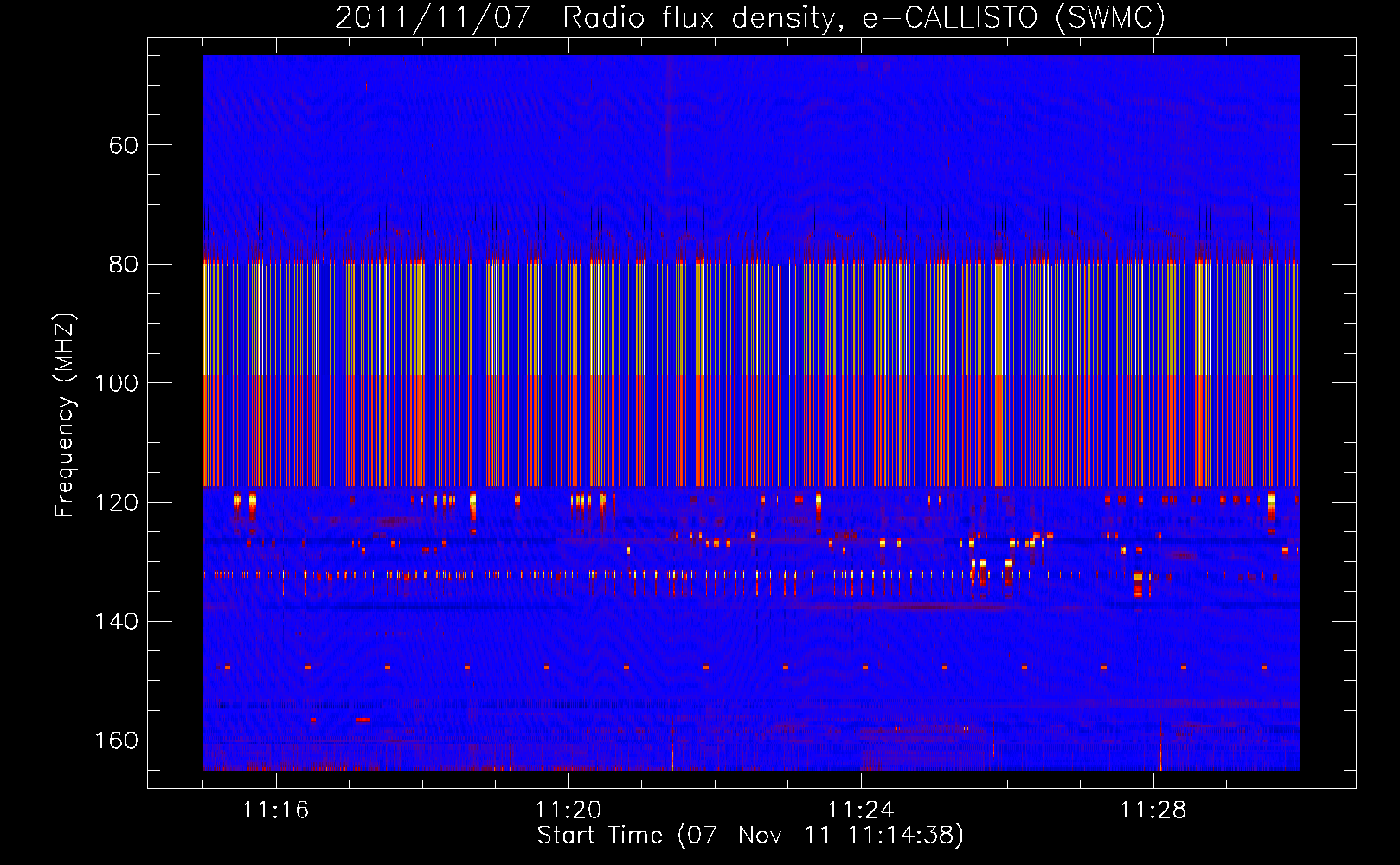Click the 'Start Time (07-Nov-11 11:14:38)' label

coord(750,836)
